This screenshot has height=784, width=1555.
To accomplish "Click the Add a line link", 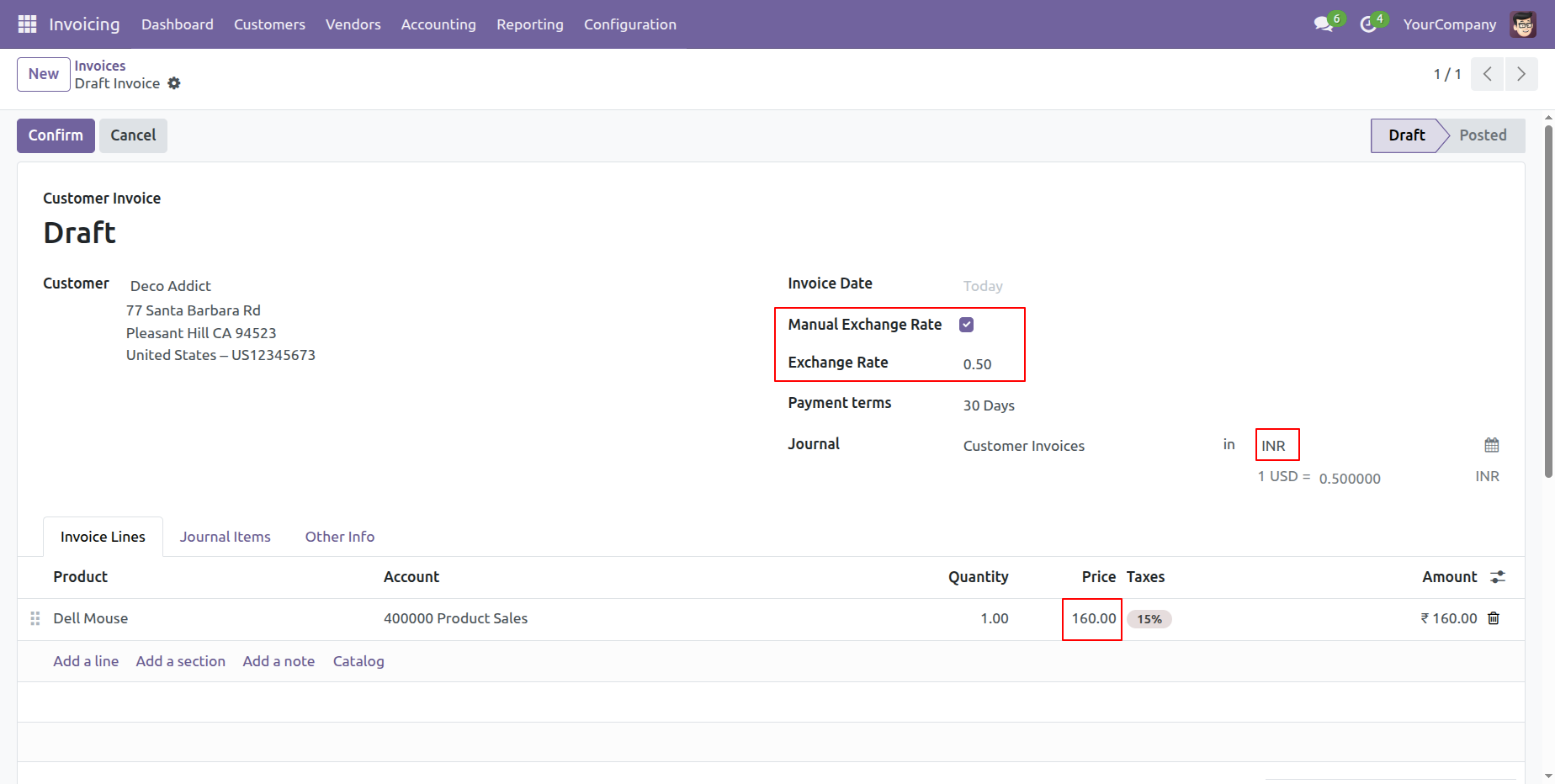I will (86, 661).
